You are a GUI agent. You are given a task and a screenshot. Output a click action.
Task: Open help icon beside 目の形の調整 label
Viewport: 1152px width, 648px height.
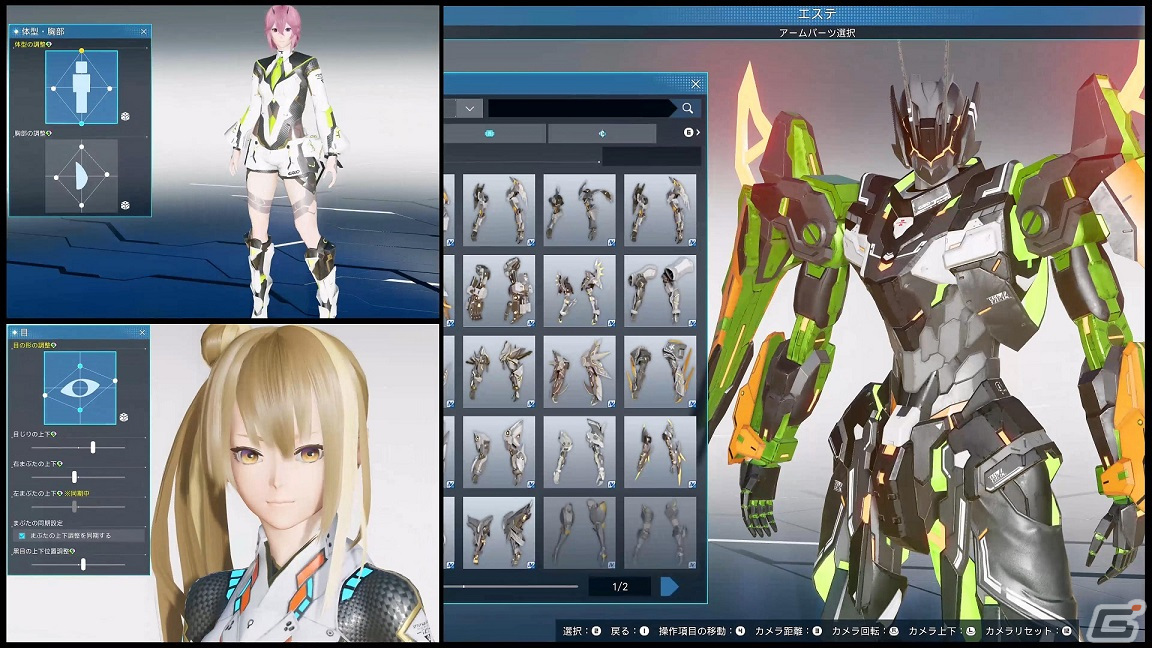click(54, 345)
